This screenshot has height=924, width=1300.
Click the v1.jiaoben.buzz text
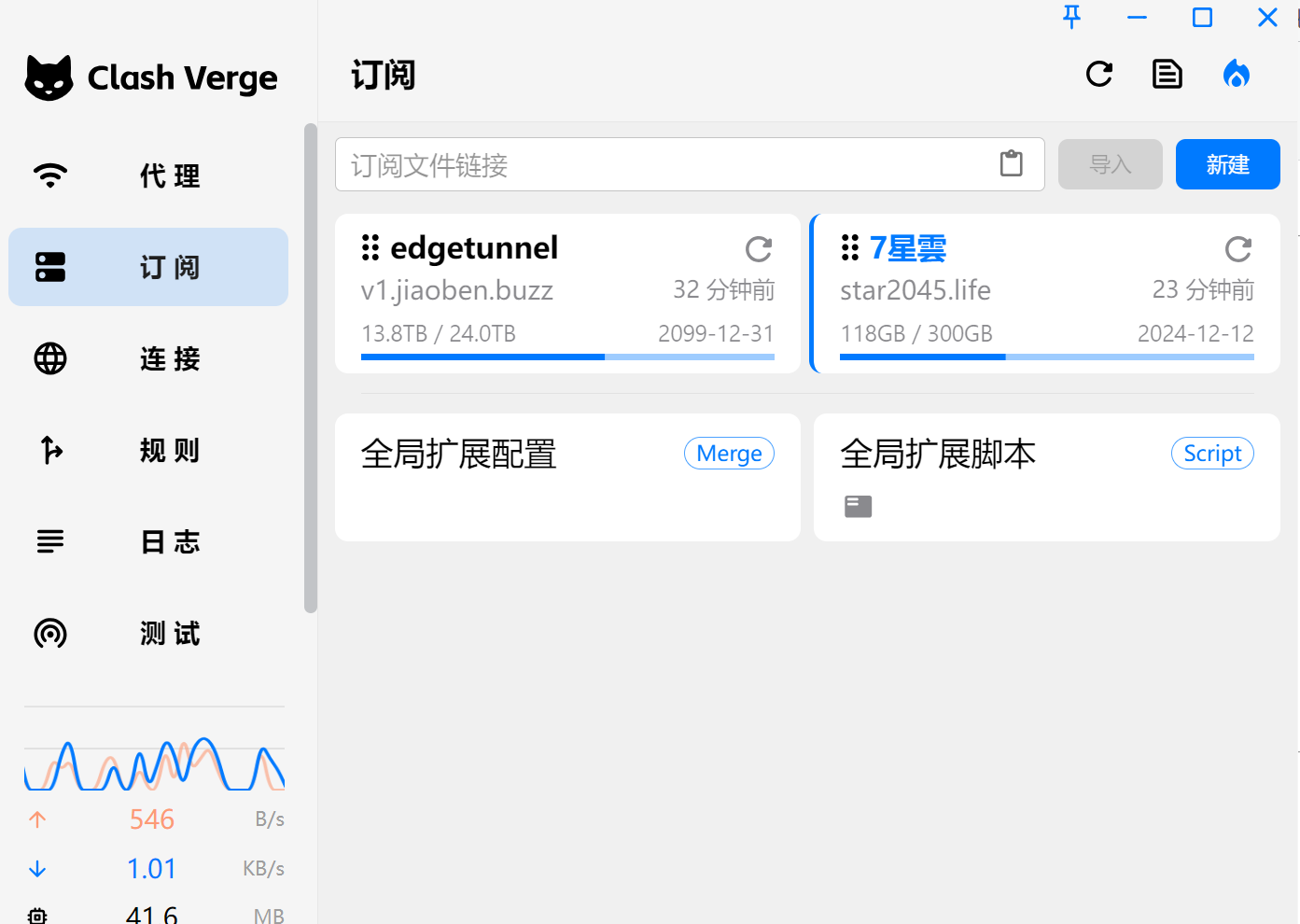[x=457, y=290]
